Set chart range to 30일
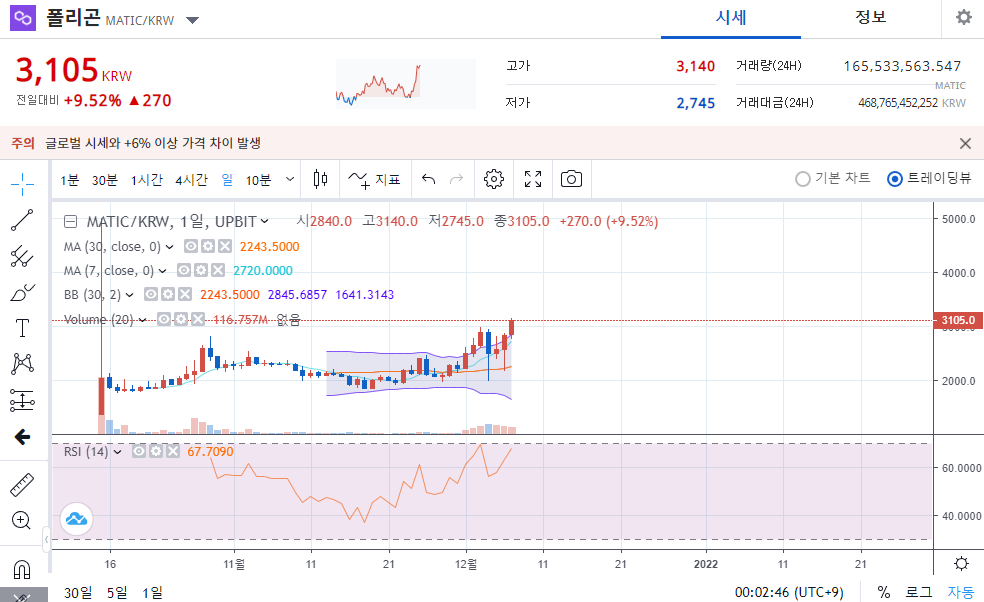This screenshot has width=984, height=602. point(78,592)
